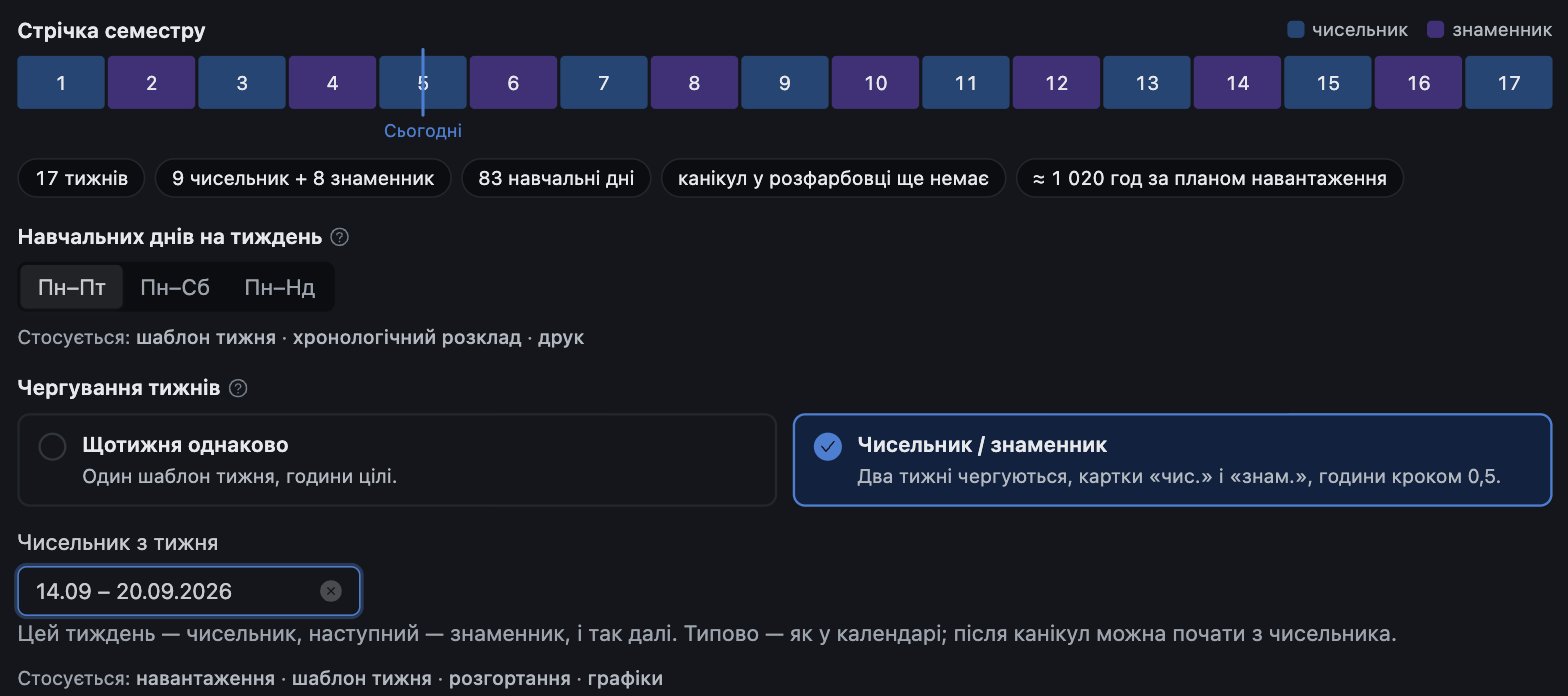
Task: Click хронологічний розклад text
Action: pos(407,337)
